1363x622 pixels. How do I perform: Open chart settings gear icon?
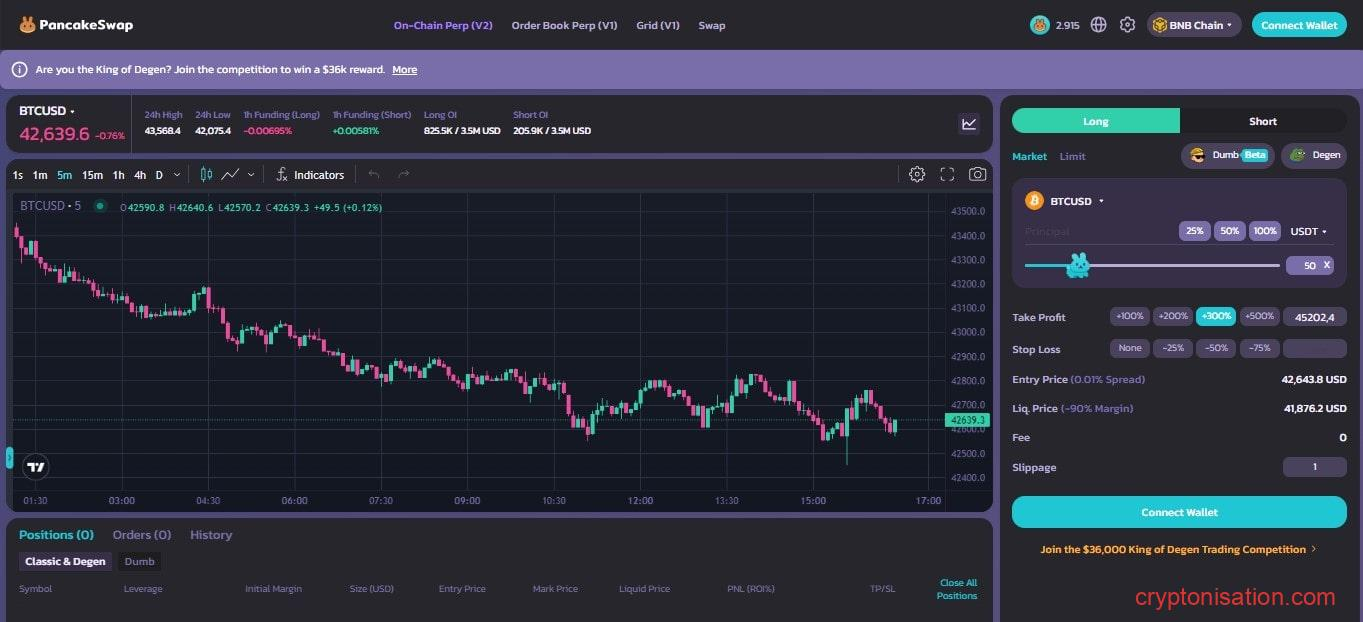click(x=916, y=174)
